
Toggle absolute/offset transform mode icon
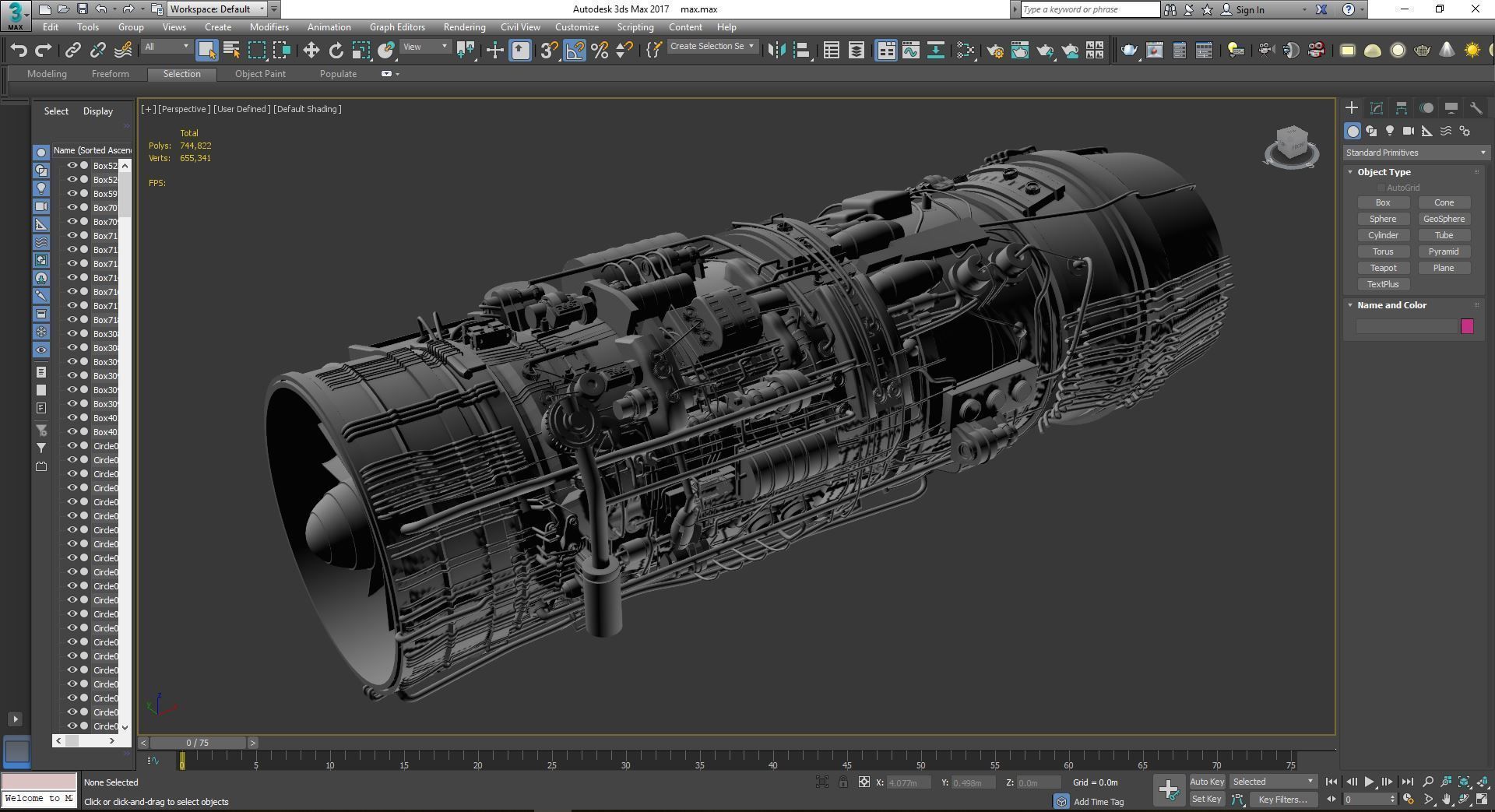[x=864, y=782]
